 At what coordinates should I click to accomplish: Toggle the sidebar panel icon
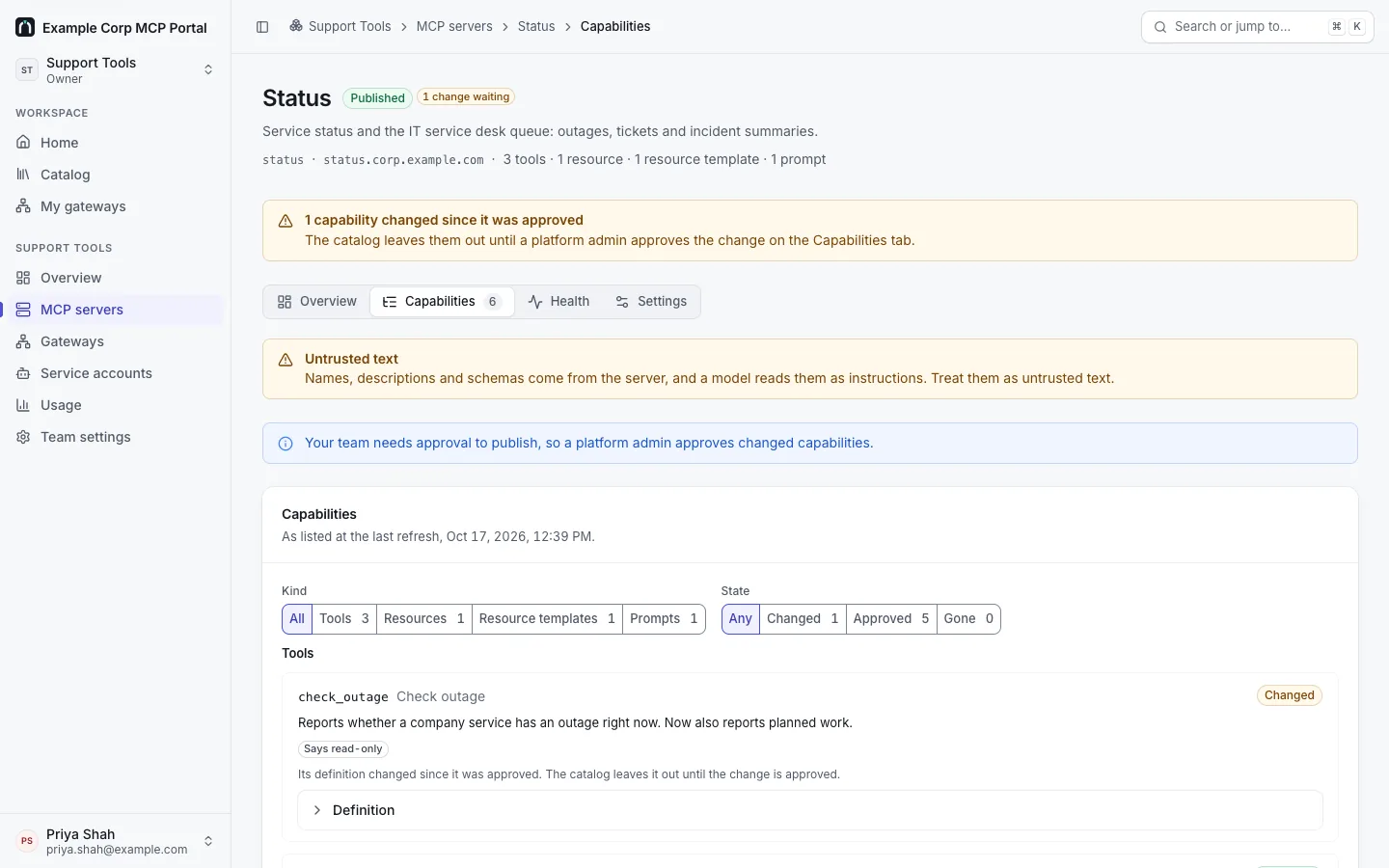click(x=262, y=27)
